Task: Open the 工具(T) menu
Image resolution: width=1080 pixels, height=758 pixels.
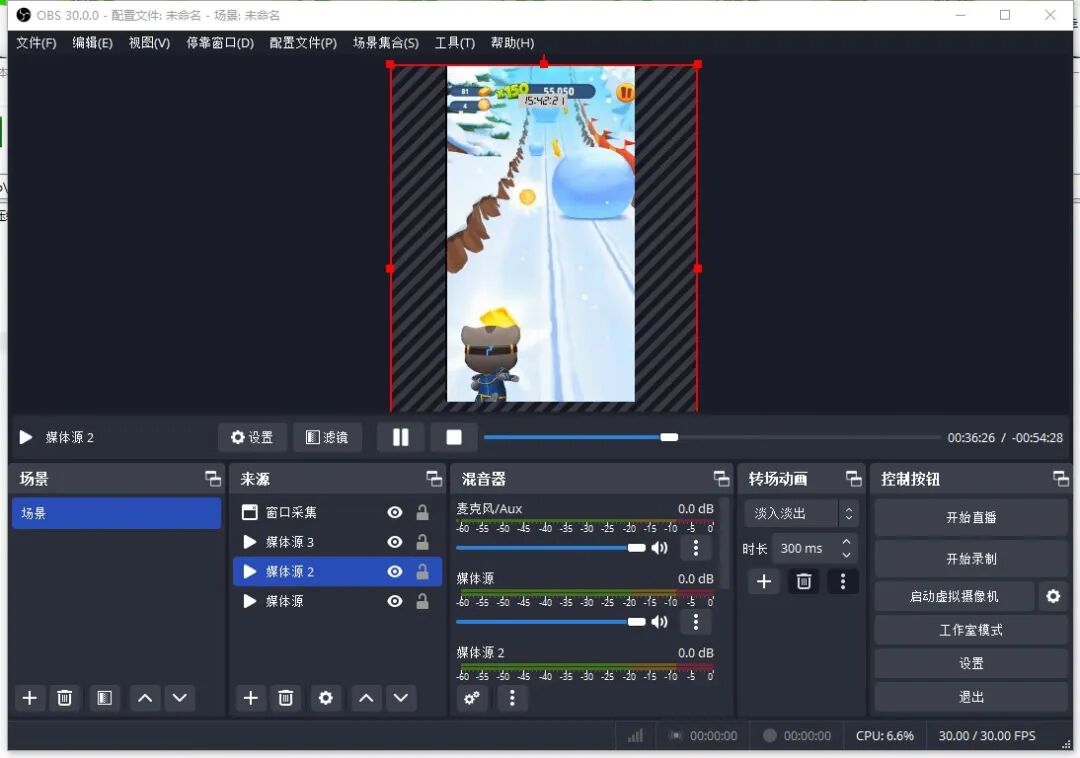Action: (455, 43)
